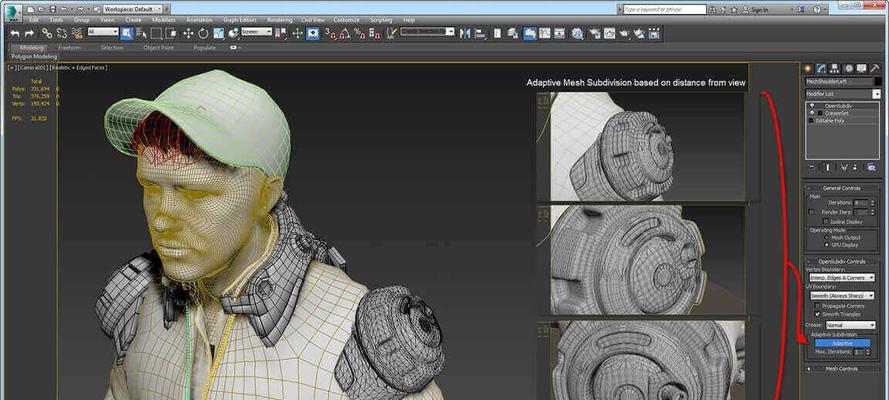The image size is (889, 400).
Task: Click the Redo arrow on main toolbar
Action: (29, 33)
